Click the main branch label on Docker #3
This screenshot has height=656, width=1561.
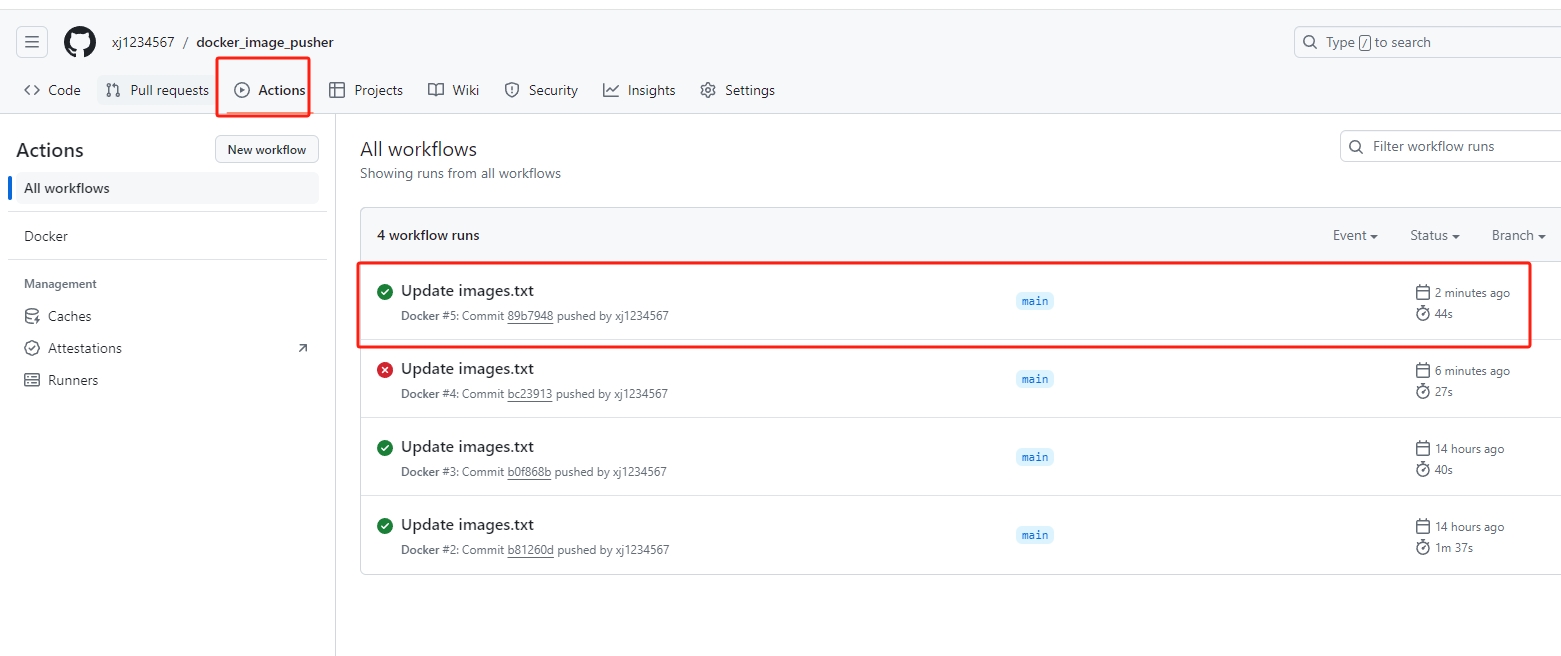1034,457
